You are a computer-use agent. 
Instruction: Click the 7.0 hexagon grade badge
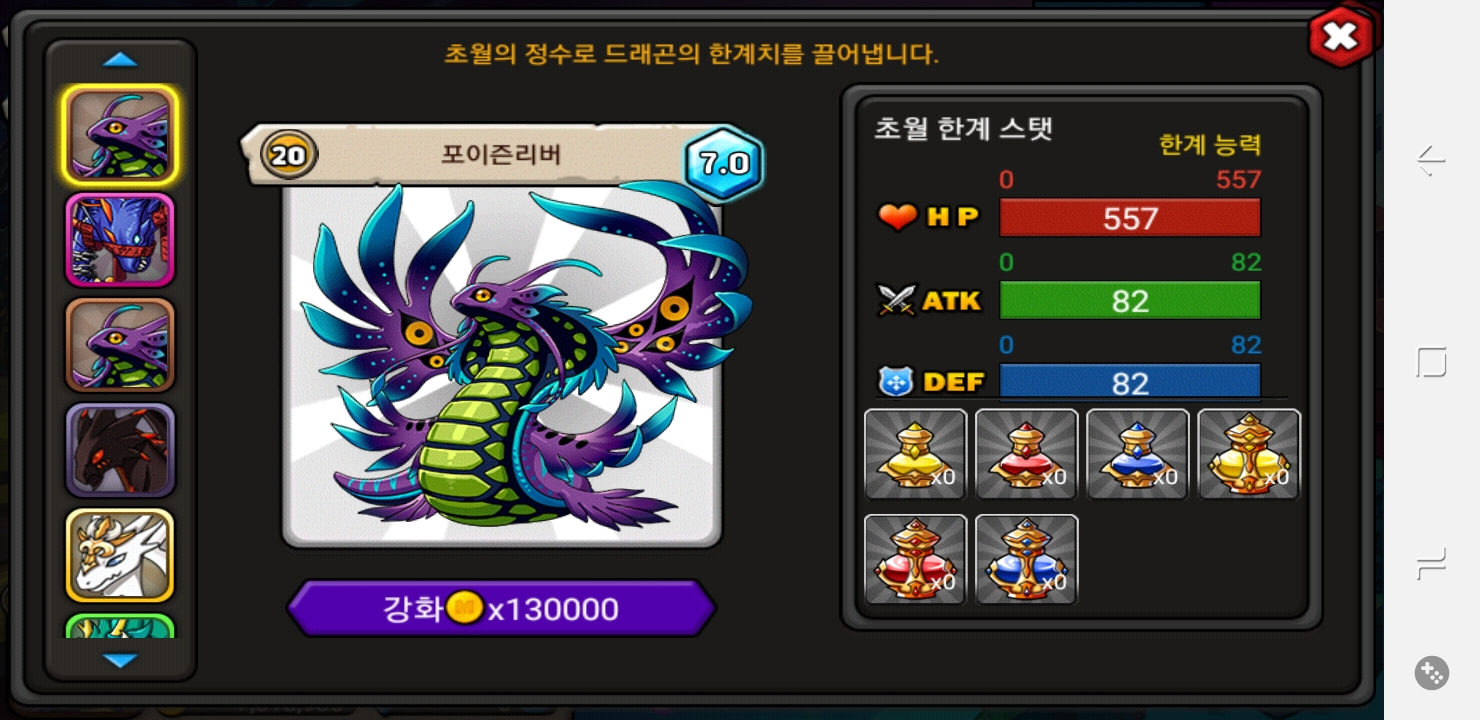tap(724, 163)
